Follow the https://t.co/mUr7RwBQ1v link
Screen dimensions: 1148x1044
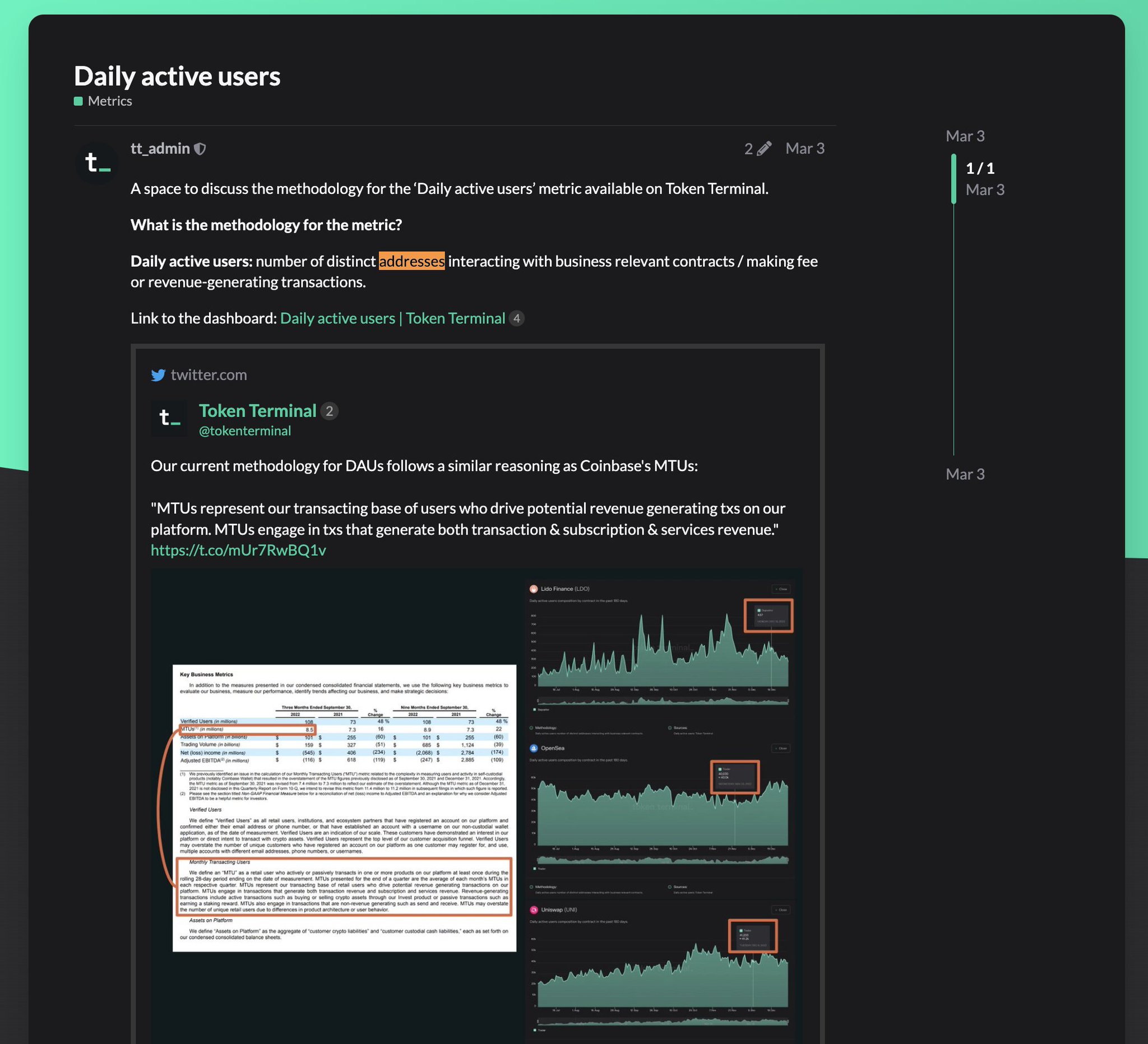point(238,550)
